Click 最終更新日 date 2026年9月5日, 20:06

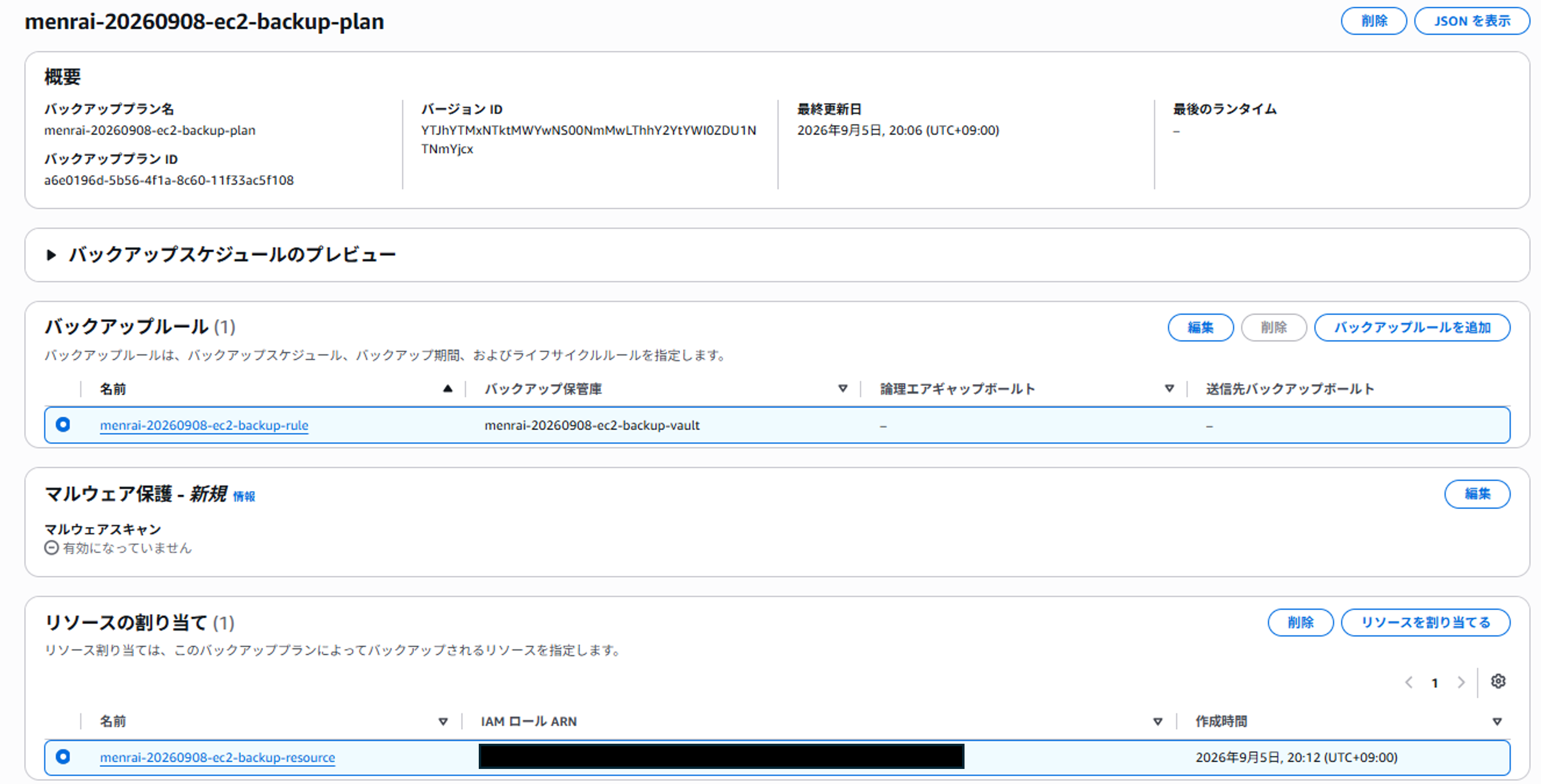point(898,130)
